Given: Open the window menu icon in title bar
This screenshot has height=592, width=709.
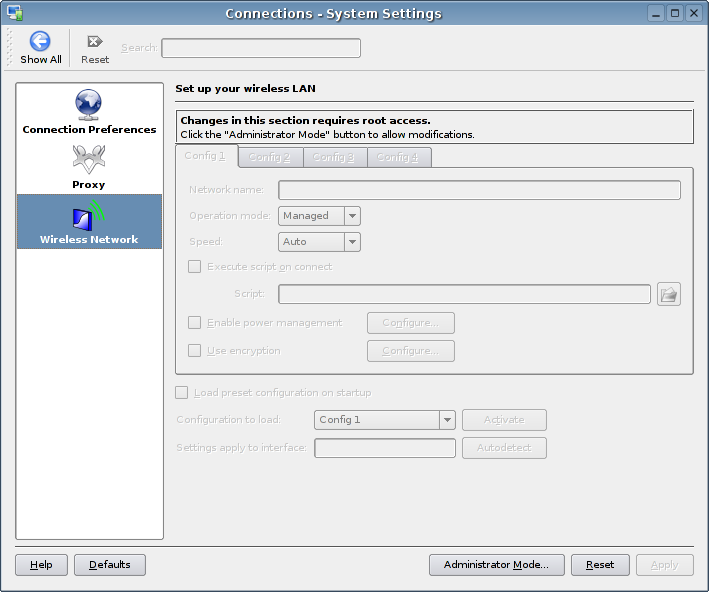Looking at the screenshot, I should tap(15, 13).
